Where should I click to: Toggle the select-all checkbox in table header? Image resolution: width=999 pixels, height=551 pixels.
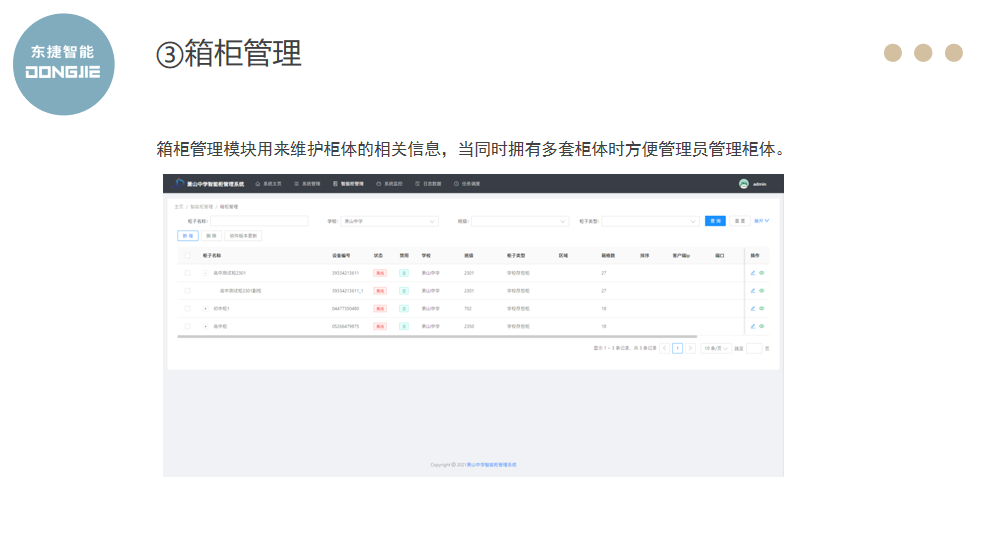click(x=187, y=256)
